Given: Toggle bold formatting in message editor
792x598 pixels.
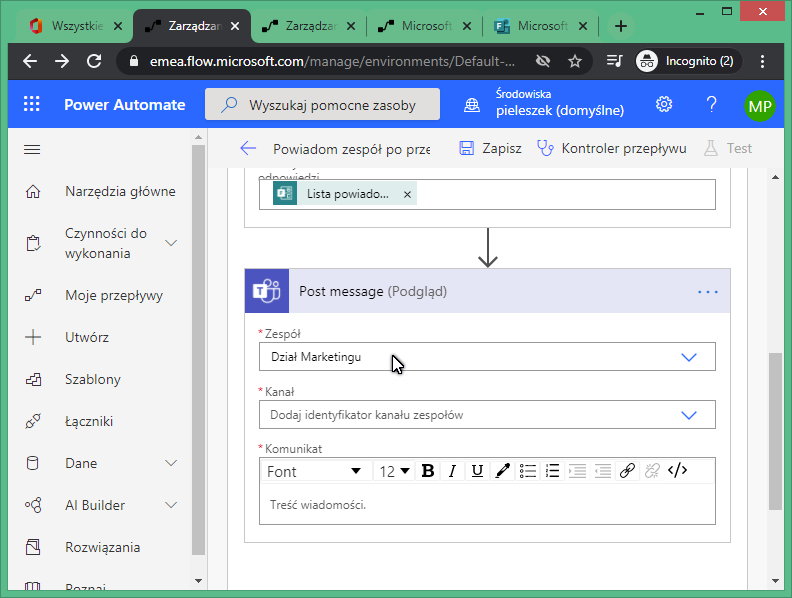Looking at the screenshot, I should tap(428, 471).
